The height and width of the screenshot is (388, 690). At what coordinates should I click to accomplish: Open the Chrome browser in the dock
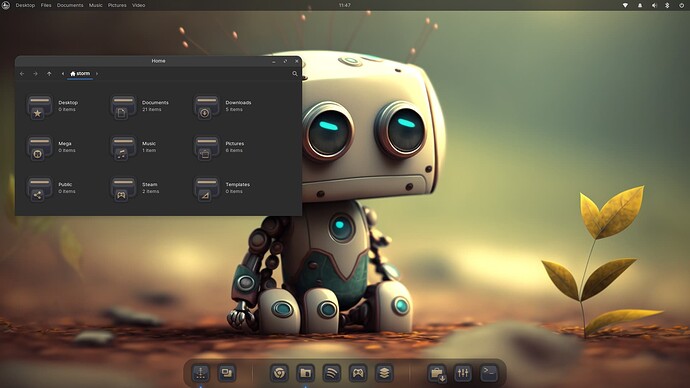(279, 373)
